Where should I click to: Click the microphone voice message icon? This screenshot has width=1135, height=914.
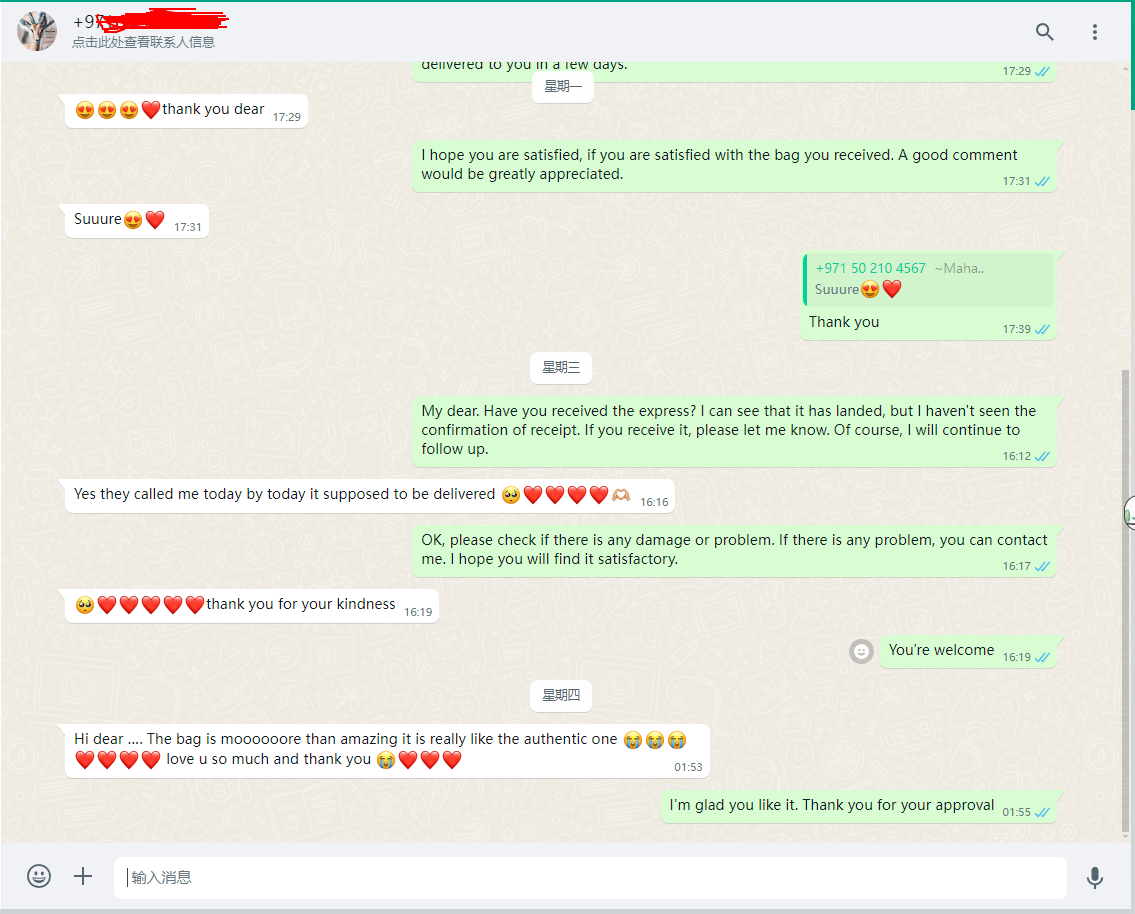(x=1094, y=877)
